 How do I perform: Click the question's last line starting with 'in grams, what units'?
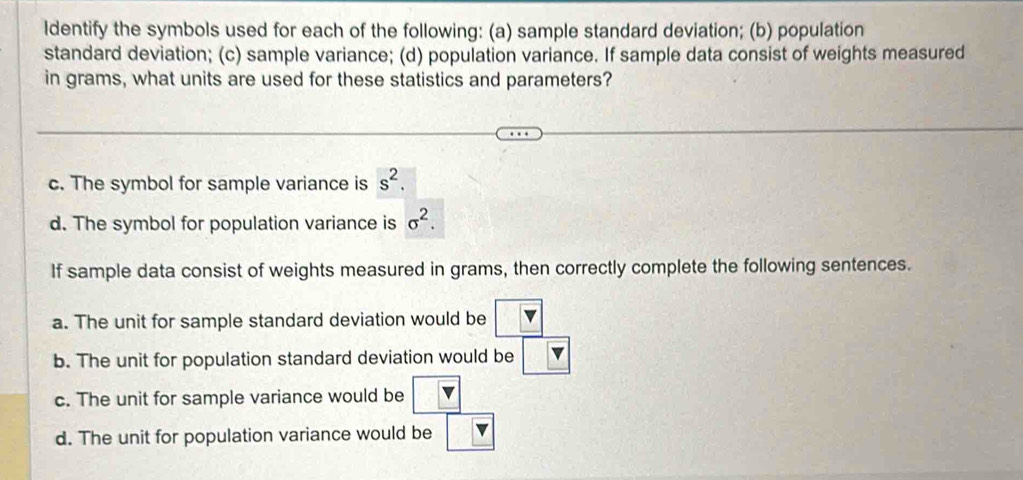(x=328, y=80)
